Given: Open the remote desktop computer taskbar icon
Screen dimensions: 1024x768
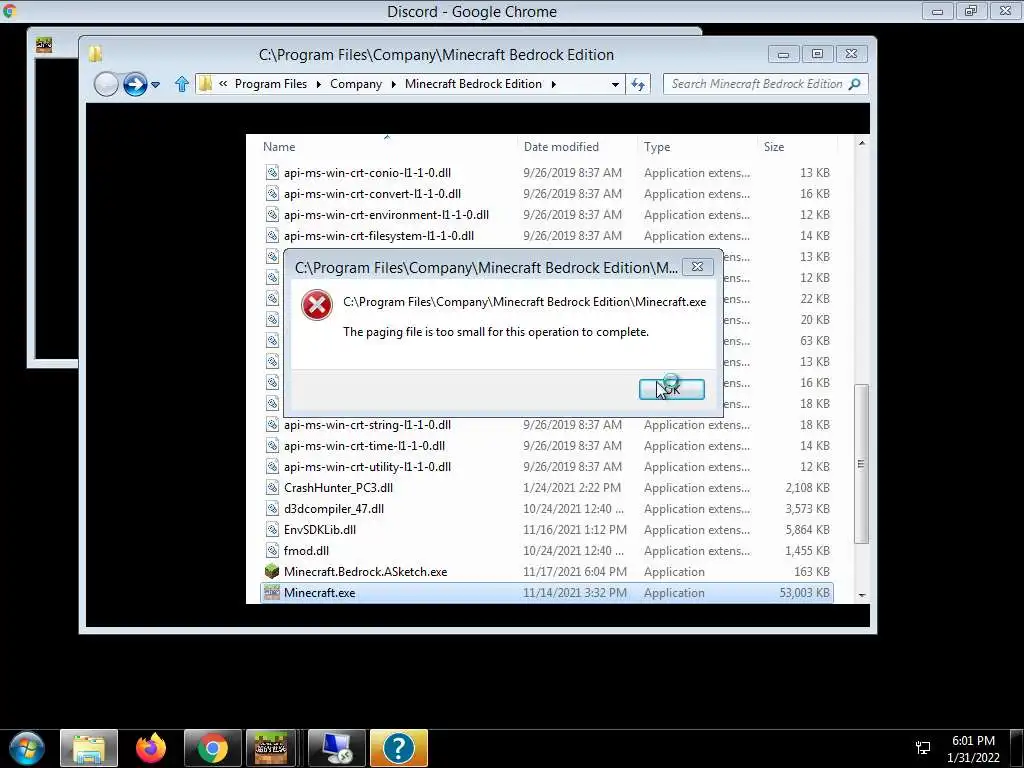Looking at the screenshot, I should (337, 748).
